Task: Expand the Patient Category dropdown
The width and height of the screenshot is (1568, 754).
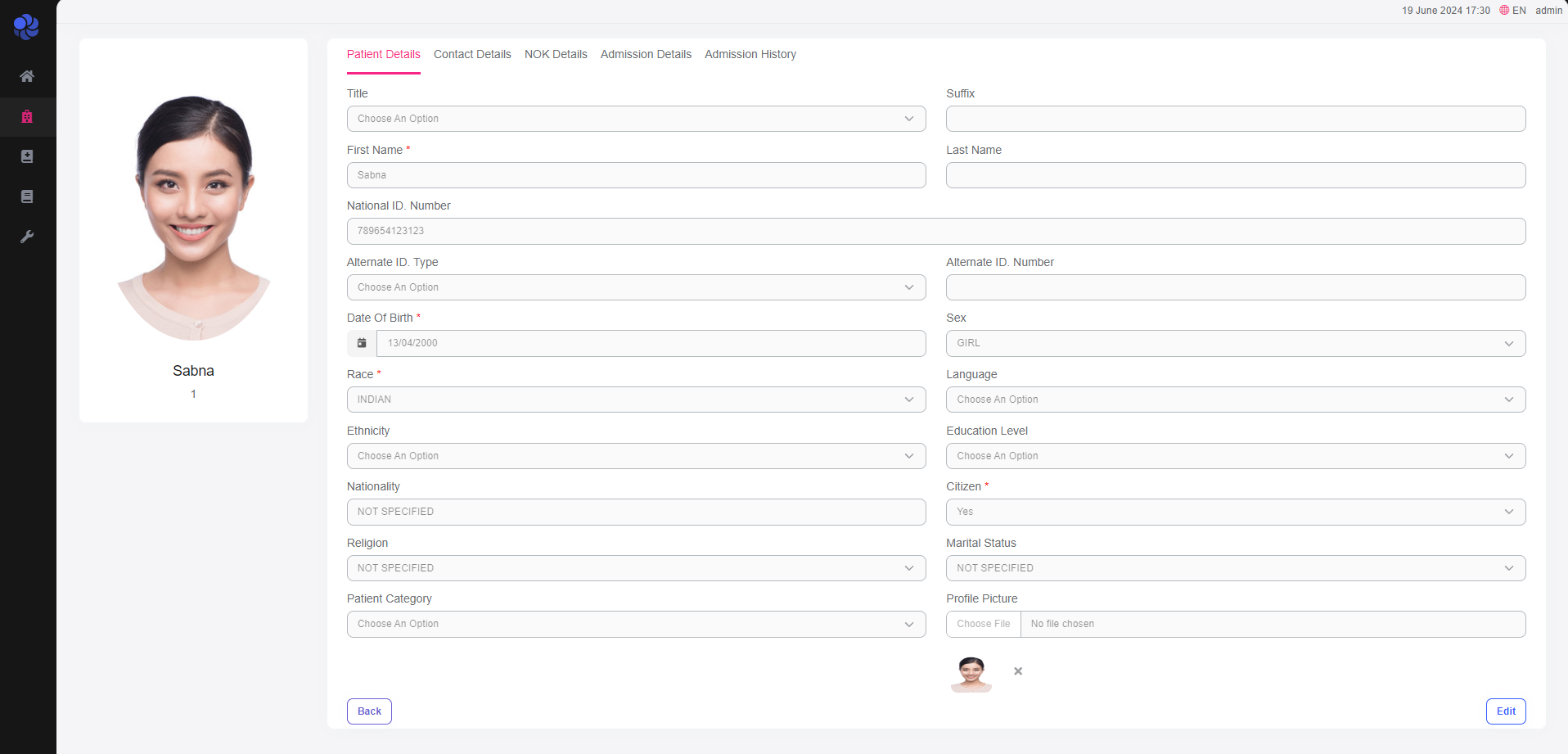Action: pos(636,624)
